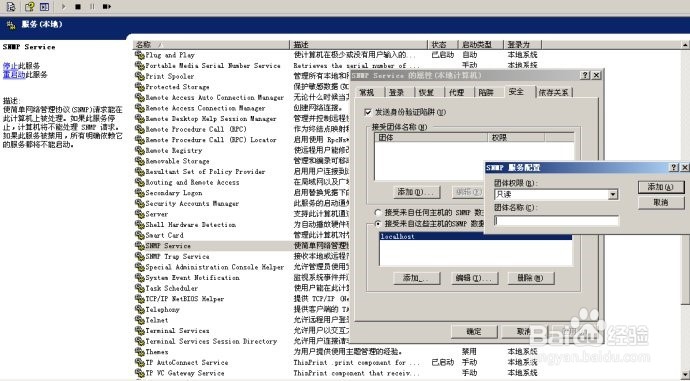Sort services by the 描述 column header
Viewport: 690px width, 381px height.
359,44
